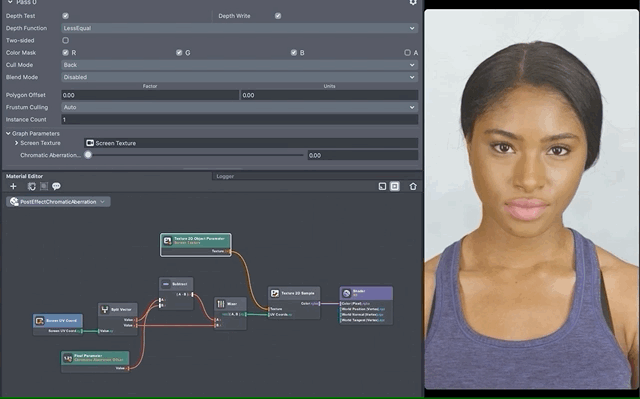
Task: Click the upload arrow icon in Material Editor toolbar
Action: tap(413, 186)
